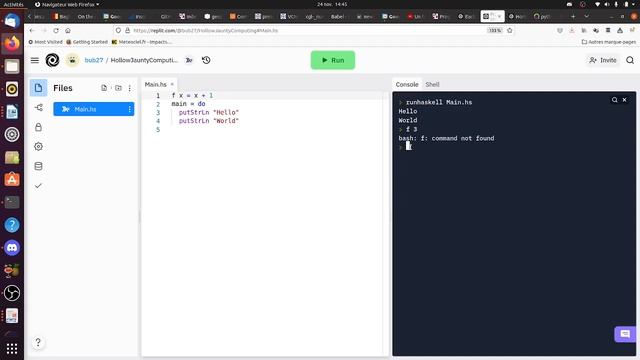Open a new Firefox tab with plus
640x360 pixels.
pyautogui.click(x=573, y=16)
